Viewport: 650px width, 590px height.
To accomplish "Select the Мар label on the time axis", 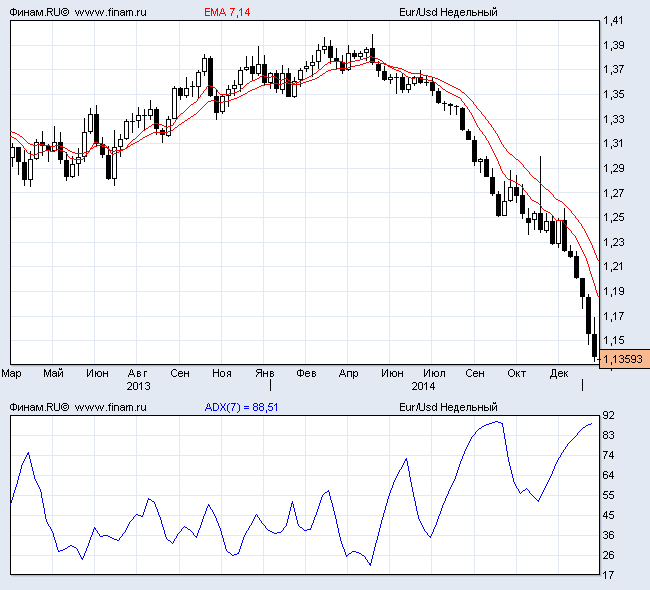I will [x=11, y=373].
